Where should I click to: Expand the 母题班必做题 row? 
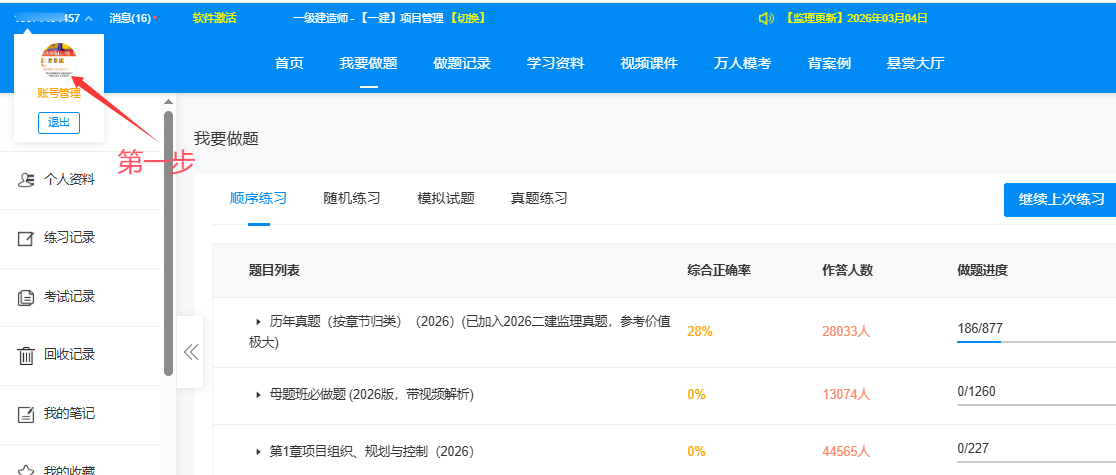pos(258,395)
